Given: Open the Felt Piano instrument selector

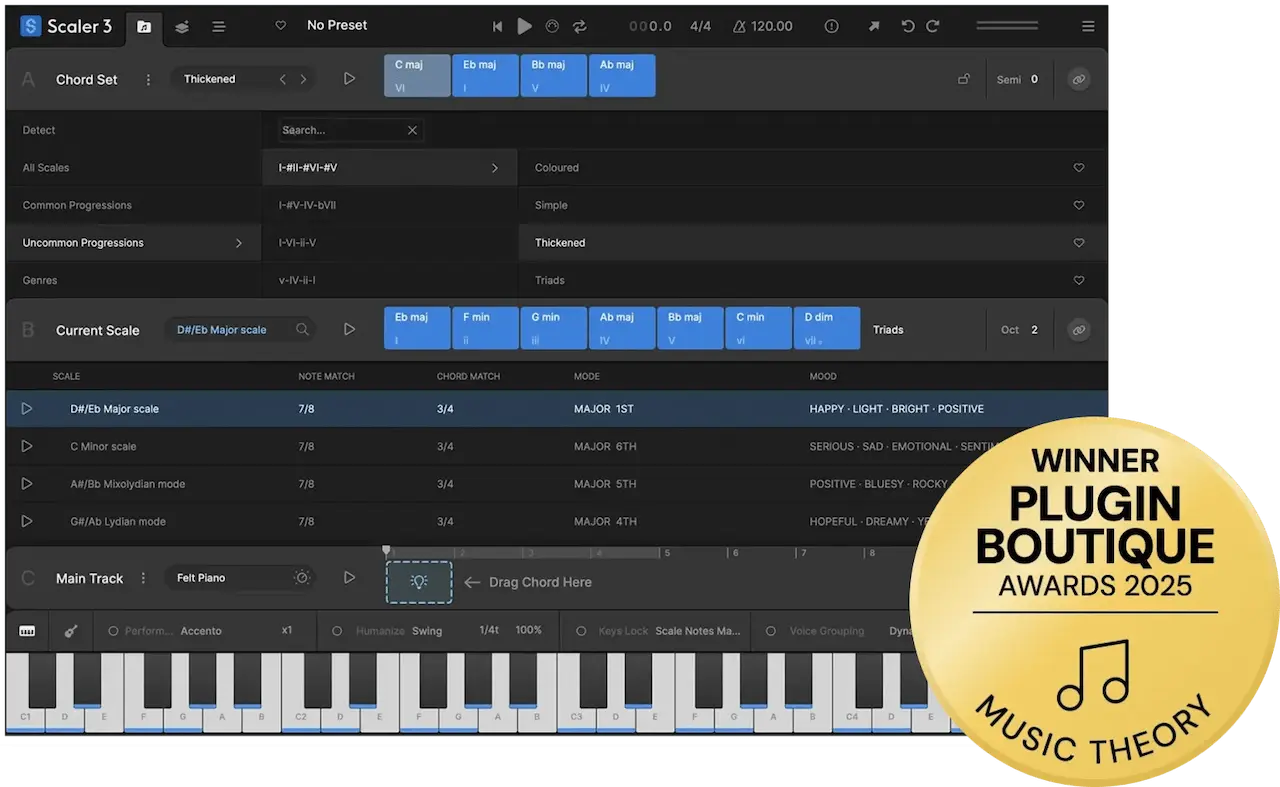Looking at the screenshot, I should point(240,578).
